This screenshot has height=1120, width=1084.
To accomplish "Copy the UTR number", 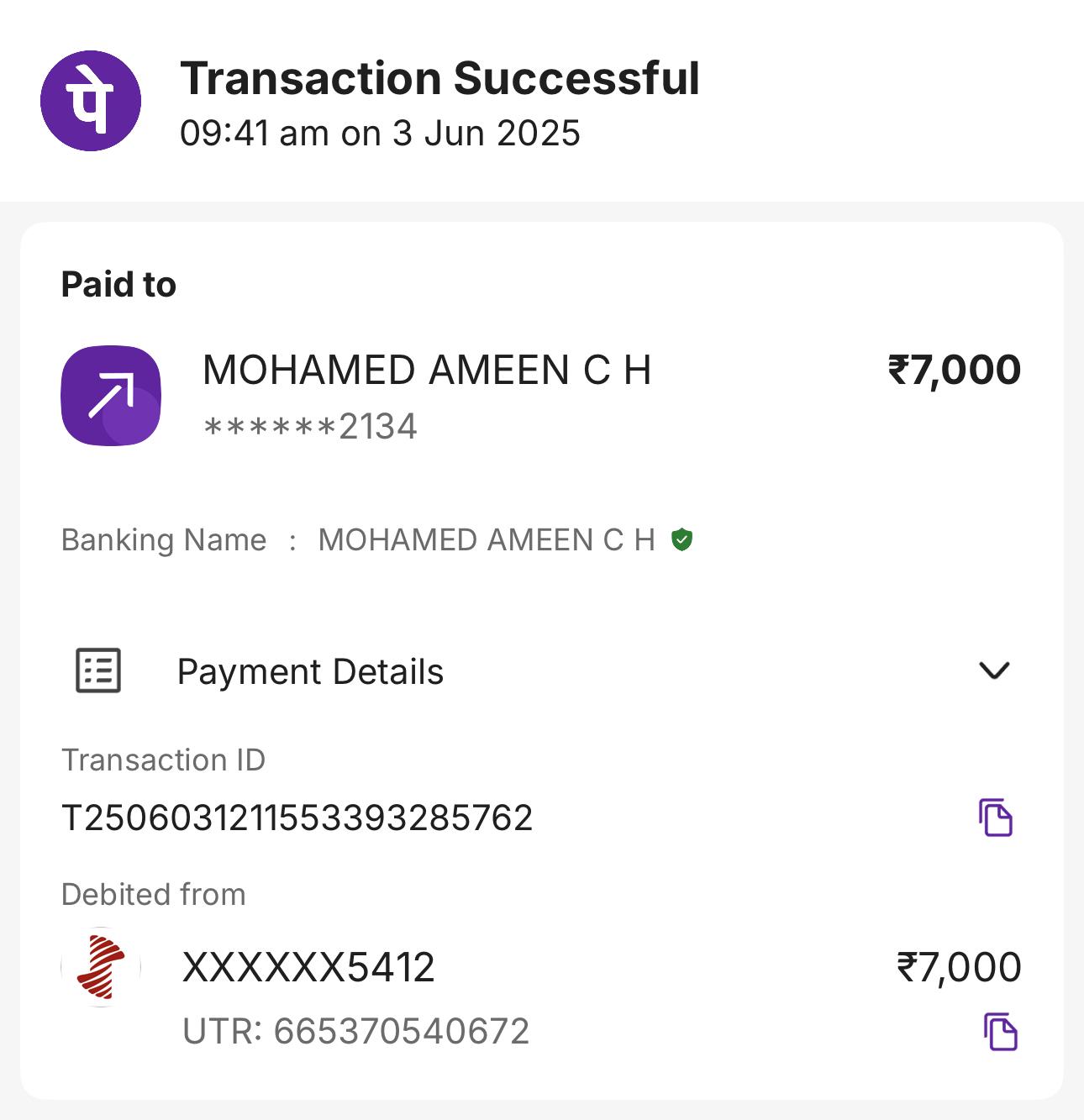I will click(x=1000, y=1032).
